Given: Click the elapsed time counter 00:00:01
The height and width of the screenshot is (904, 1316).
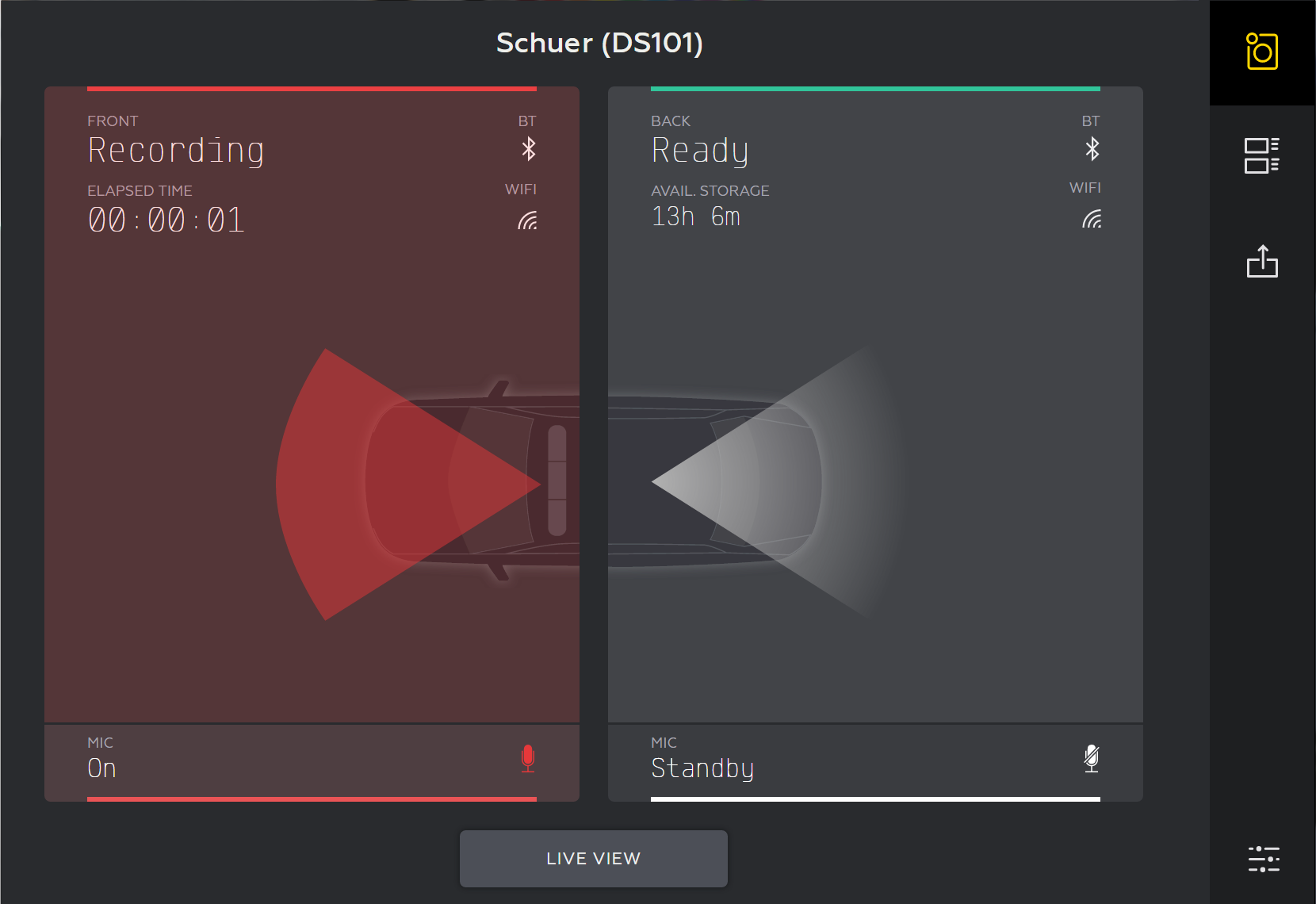Looking at the screenshot, I should (x=166, y=220).
